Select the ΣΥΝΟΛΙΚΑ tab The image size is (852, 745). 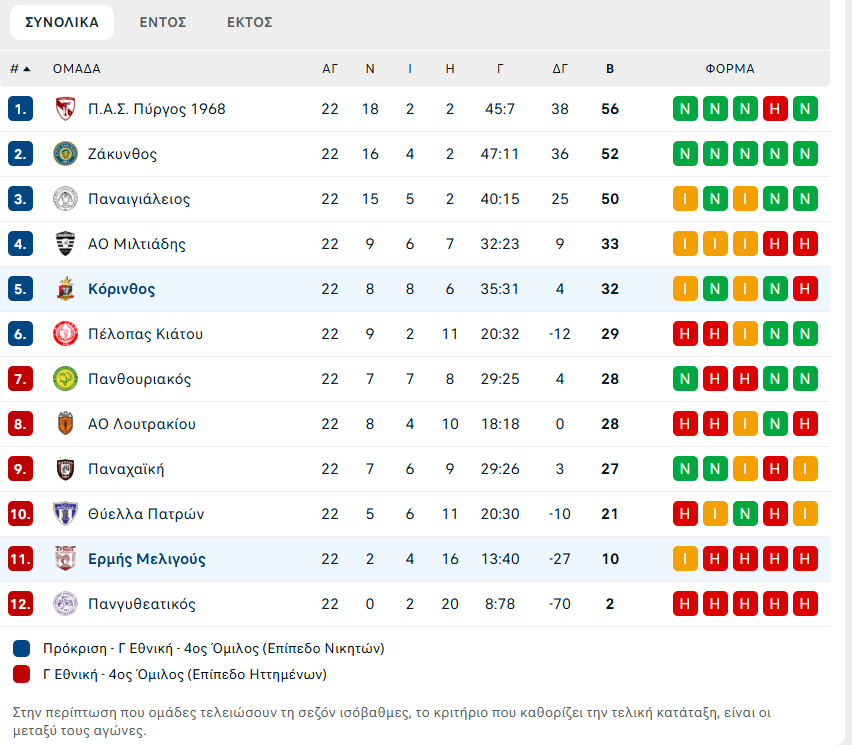[x=62, y=22]
